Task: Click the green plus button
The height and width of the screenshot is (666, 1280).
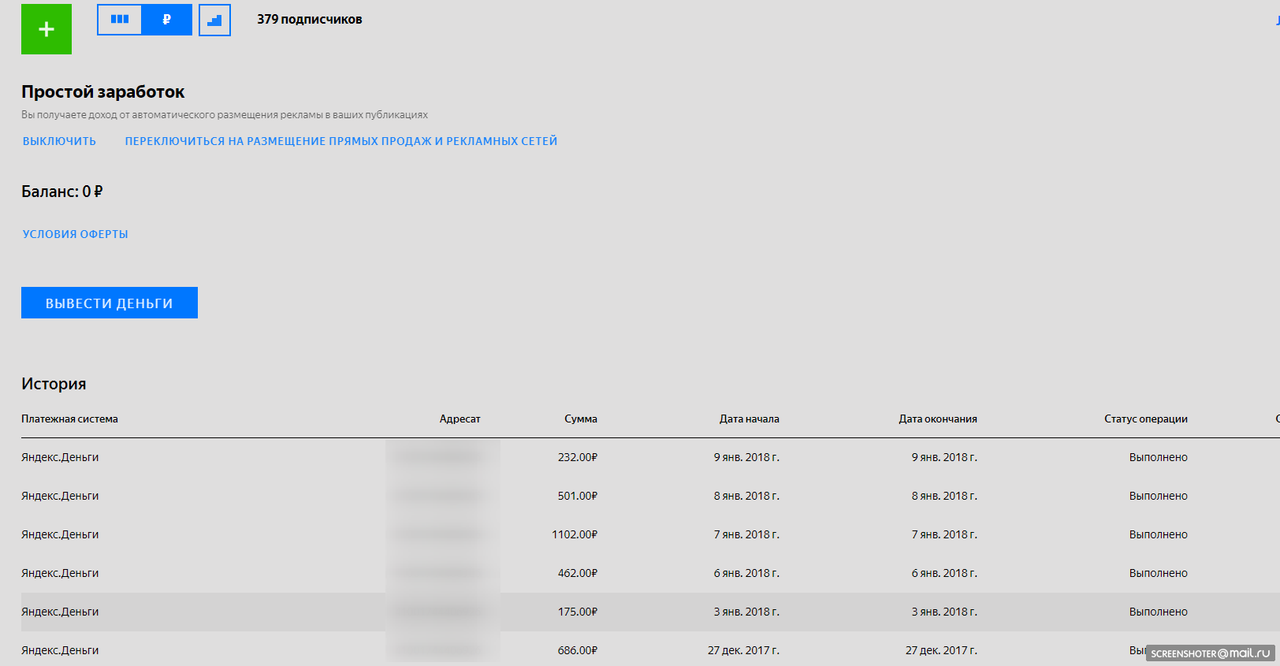Action: pos(46,29)
